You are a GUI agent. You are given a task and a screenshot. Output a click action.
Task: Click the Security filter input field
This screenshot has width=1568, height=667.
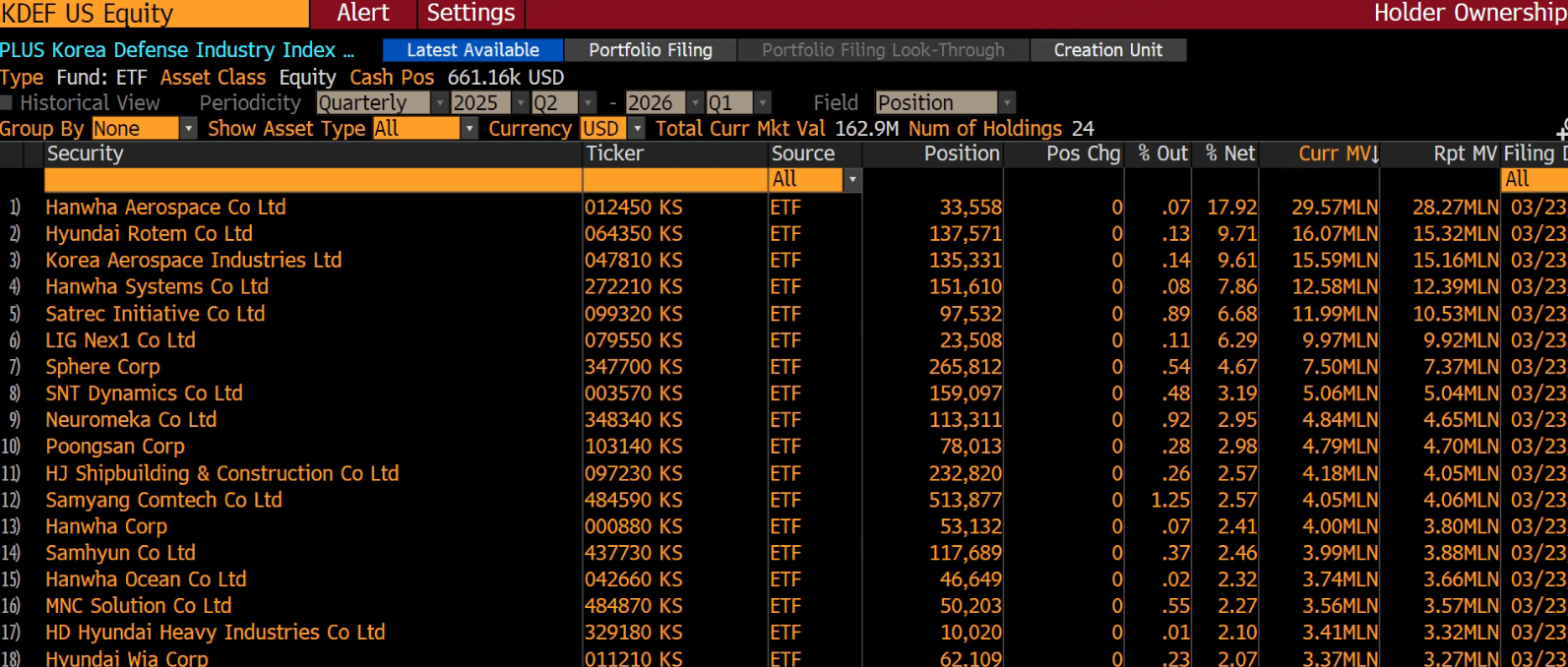coord(312,180)
